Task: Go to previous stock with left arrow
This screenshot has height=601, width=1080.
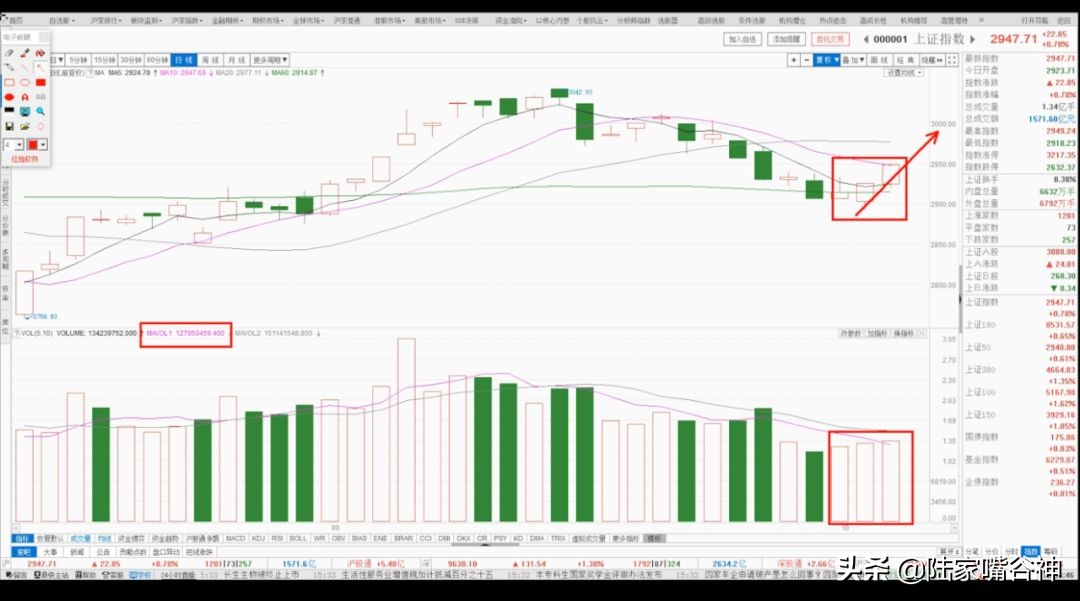Action: point(866,39)
